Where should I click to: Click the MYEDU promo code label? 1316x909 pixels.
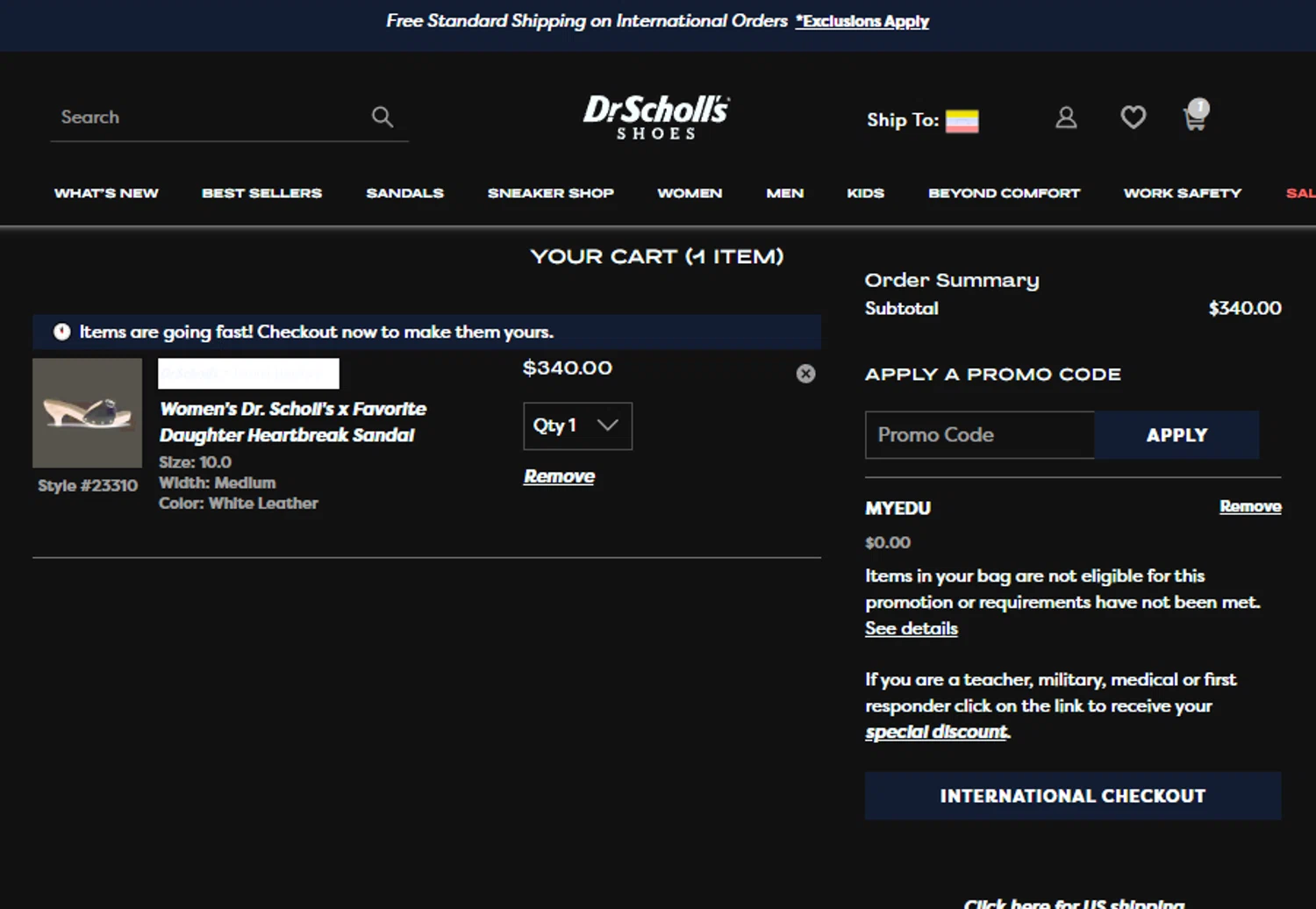click(x=898, y=508)
